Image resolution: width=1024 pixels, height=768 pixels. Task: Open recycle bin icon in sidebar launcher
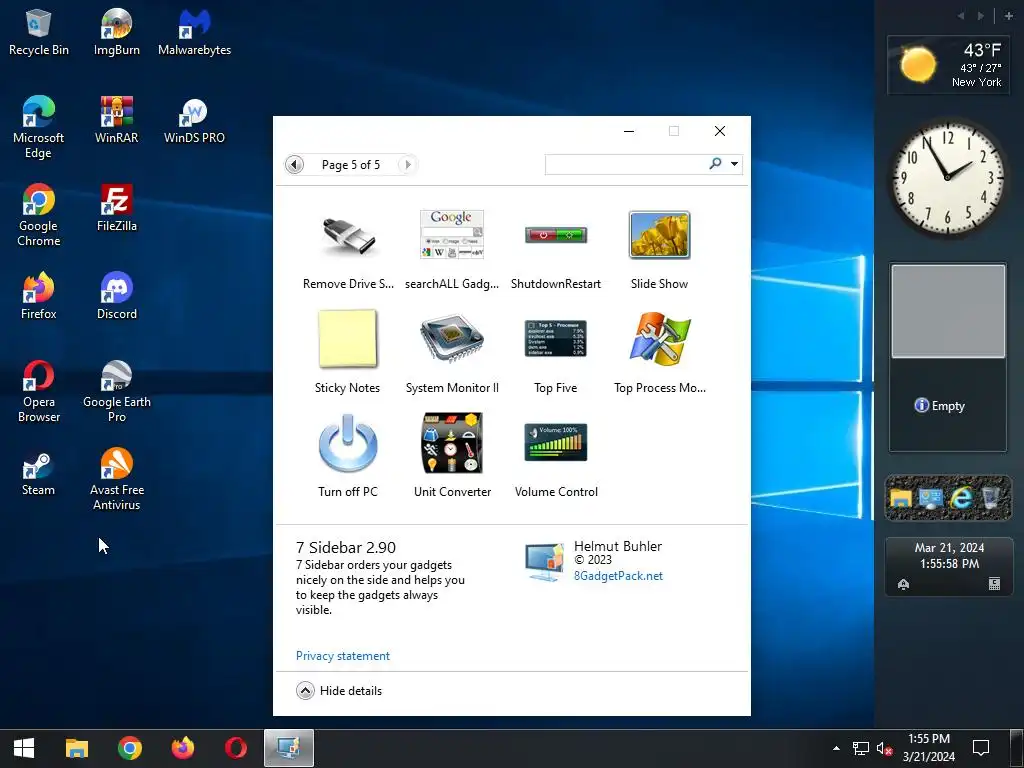990,498
